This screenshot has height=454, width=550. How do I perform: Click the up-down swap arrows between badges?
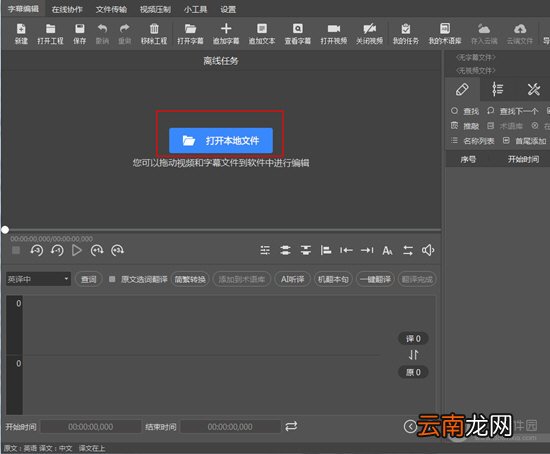coord(413,355)
